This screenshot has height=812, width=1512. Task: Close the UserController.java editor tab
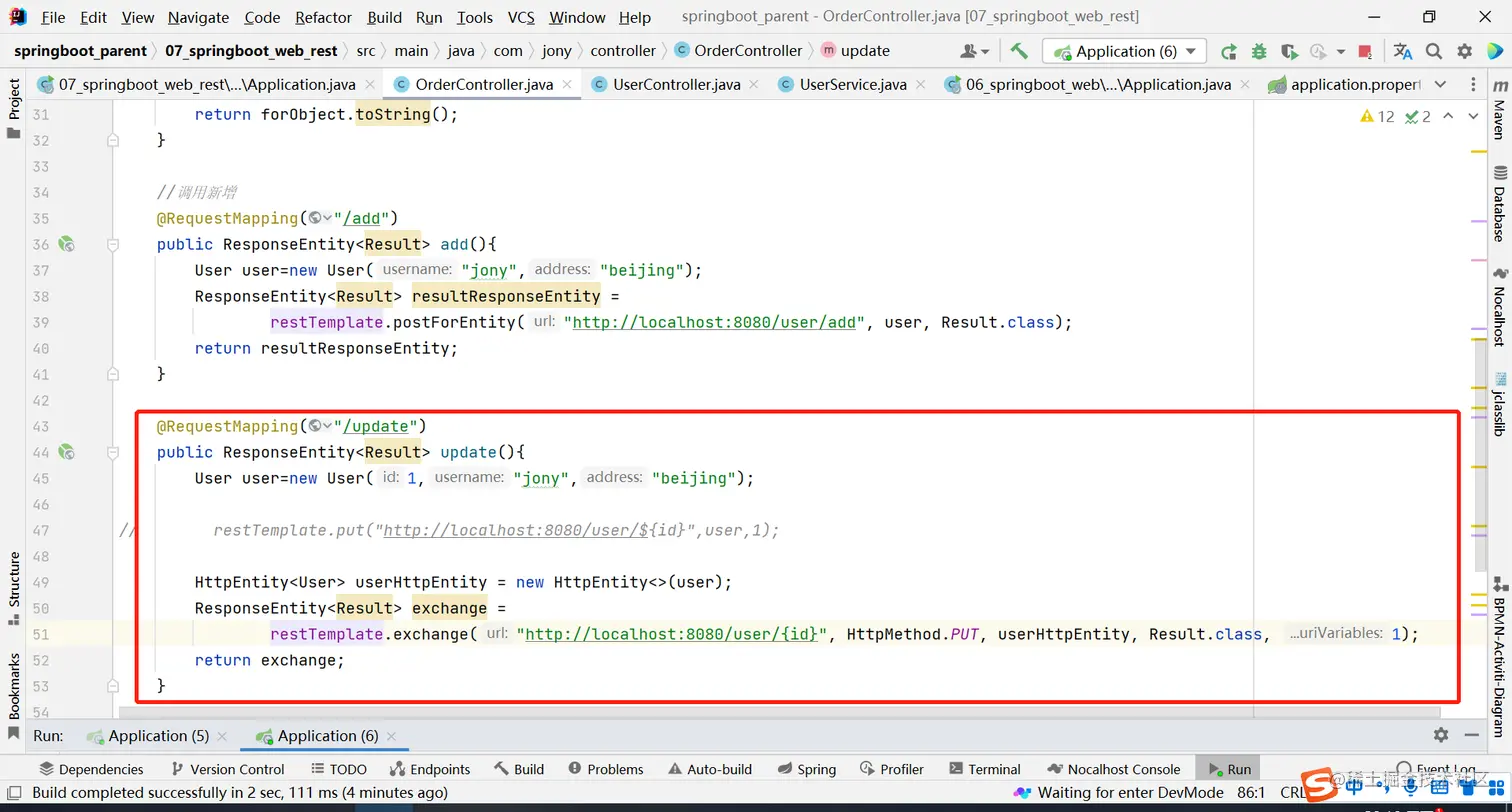pos(756,85)
